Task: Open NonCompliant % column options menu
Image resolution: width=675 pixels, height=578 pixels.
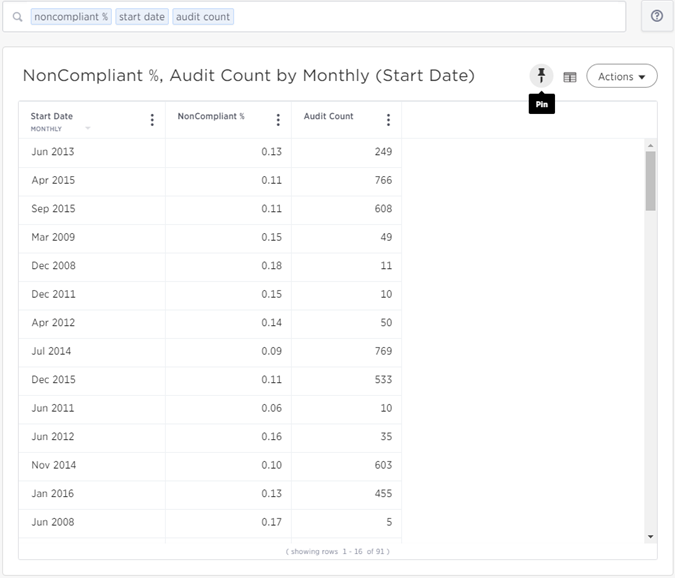Action: [x=278, y=120]
